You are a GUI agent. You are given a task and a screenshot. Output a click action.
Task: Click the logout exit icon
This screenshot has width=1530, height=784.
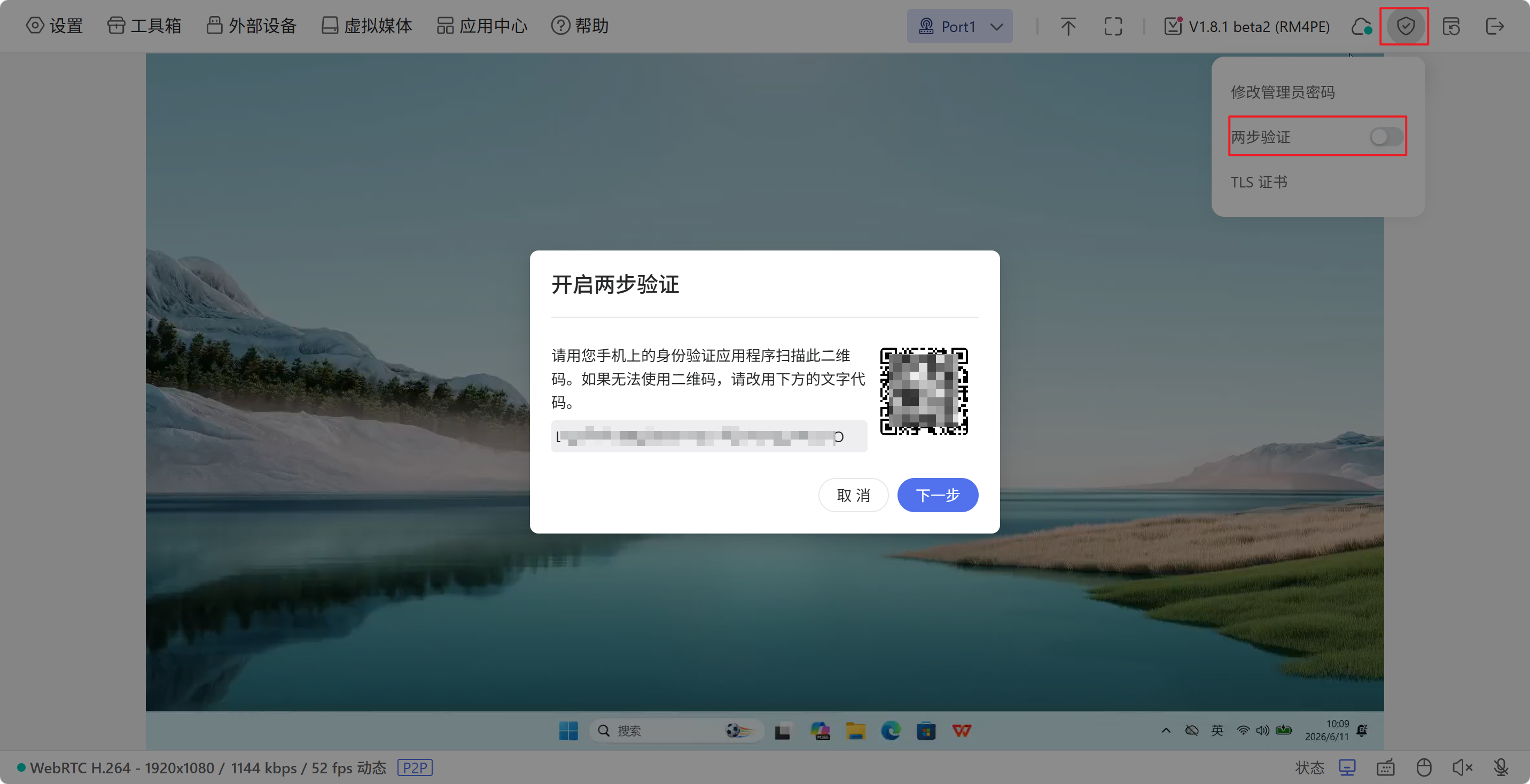click(x=1495, y=26)
